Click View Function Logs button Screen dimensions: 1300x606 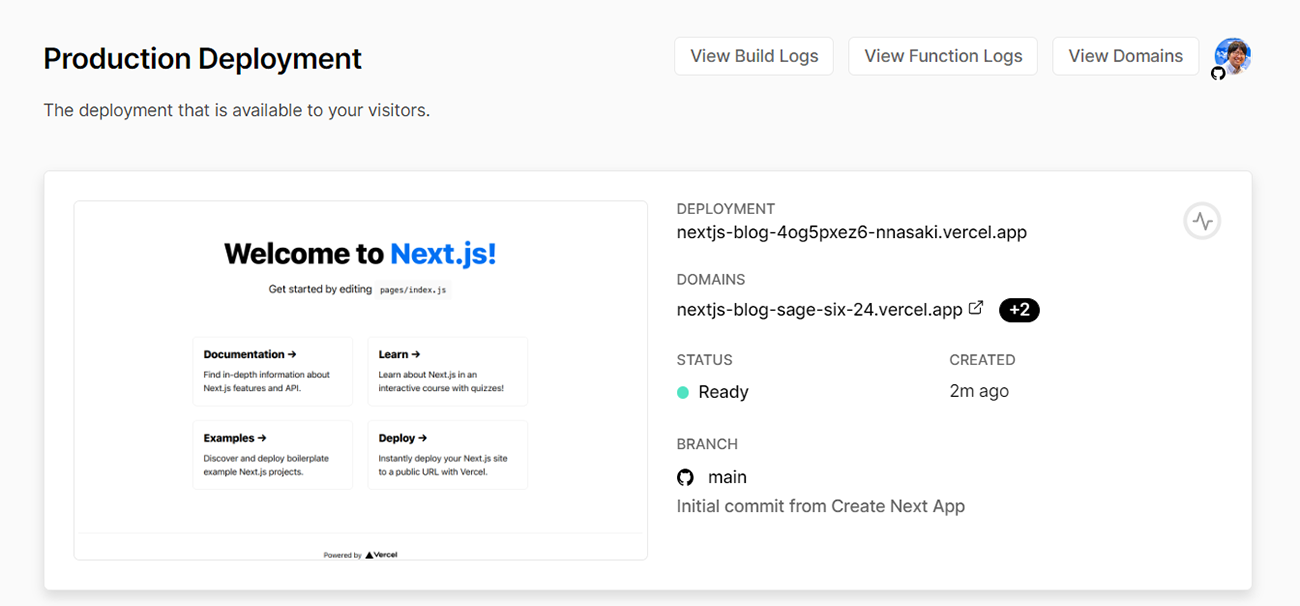click(943, 56)
